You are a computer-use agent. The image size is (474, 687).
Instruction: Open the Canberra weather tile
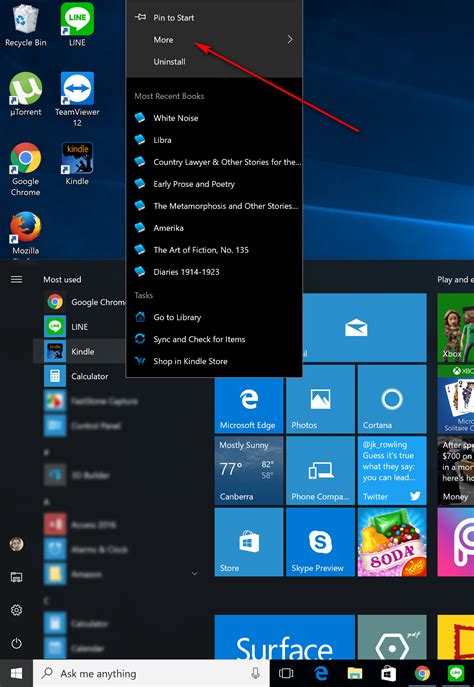point(249,471)
